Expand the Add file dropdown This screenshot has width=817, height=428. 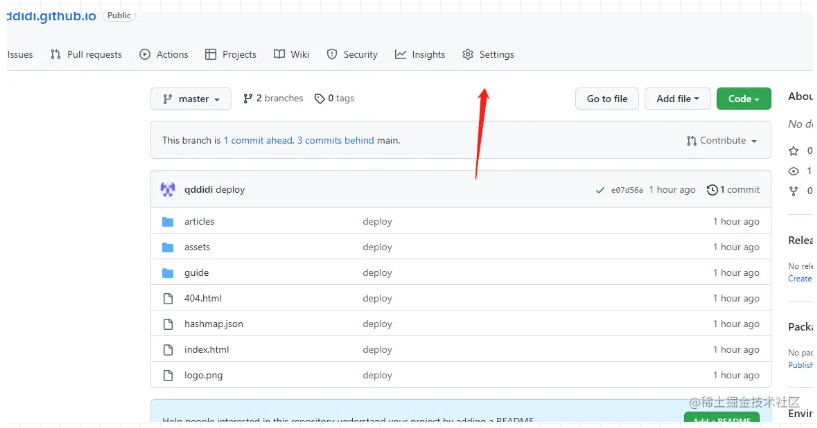(677, 99)
